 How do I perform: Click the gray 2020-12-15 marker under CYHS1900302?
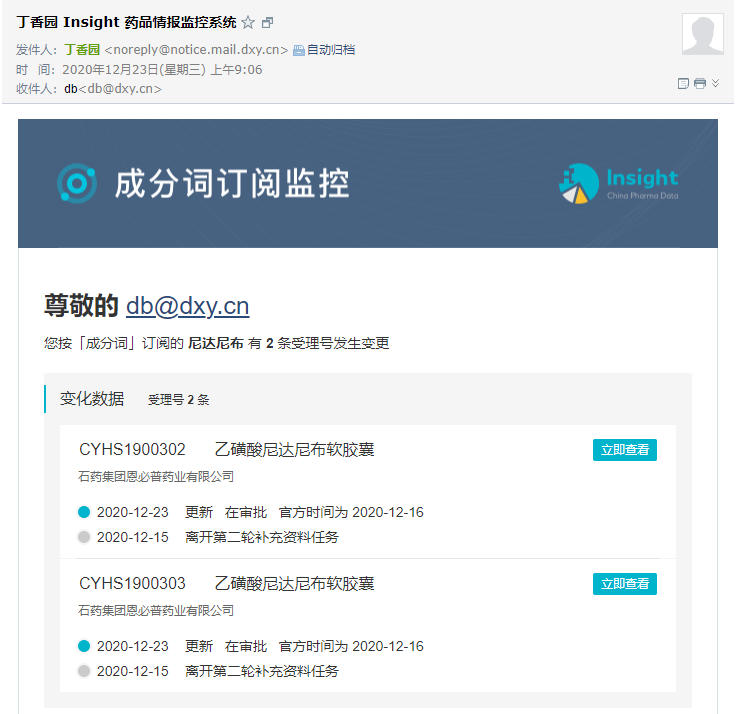pos(84,537)
